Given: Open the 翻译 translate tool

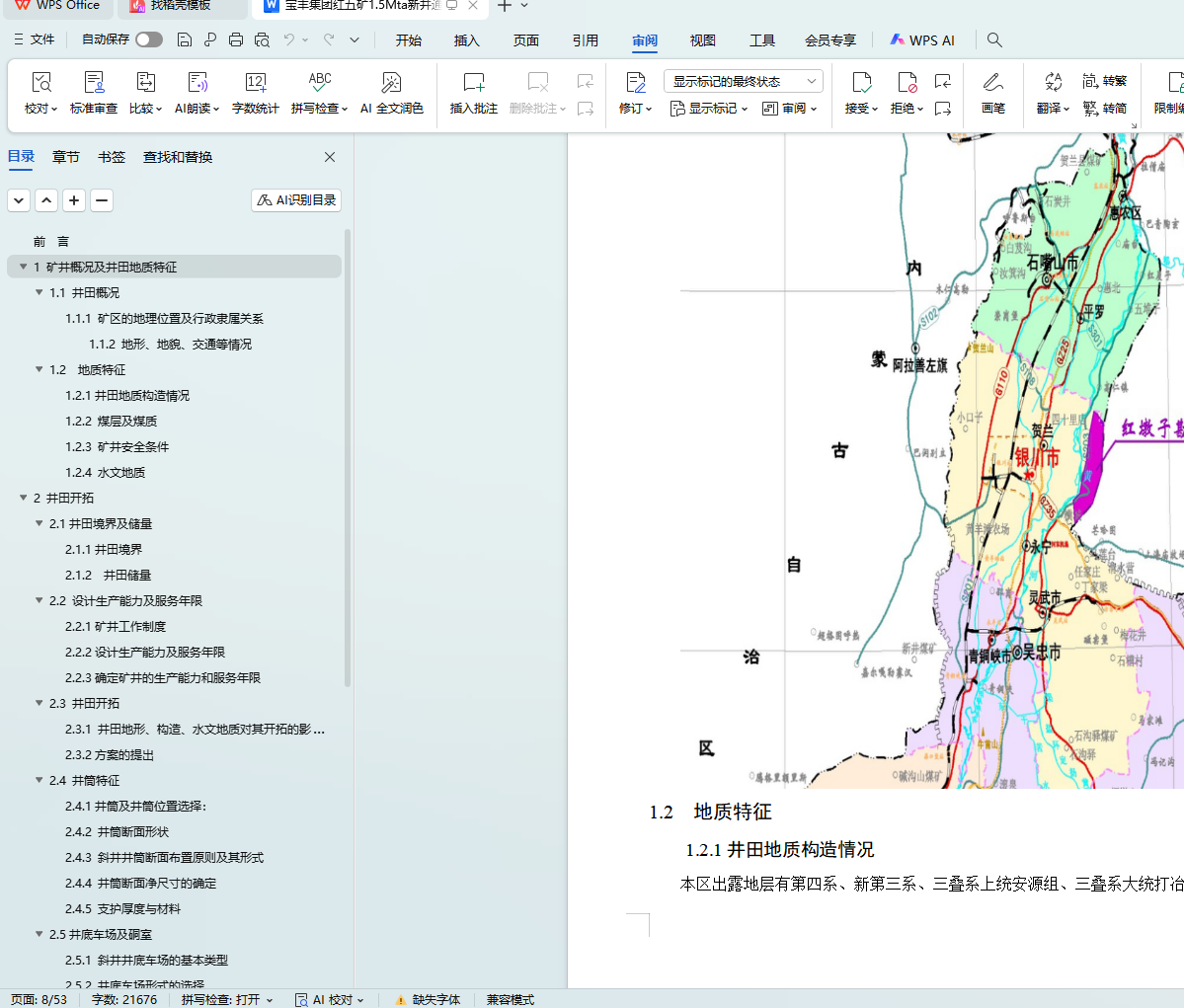Looking at the screenshot, I should coord(1053,83).
